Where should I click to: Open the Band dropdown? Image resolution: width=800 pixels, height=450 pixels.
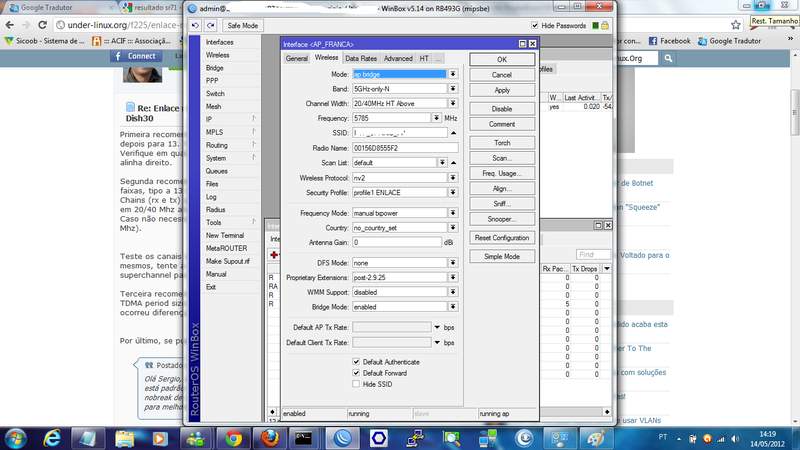453,89
